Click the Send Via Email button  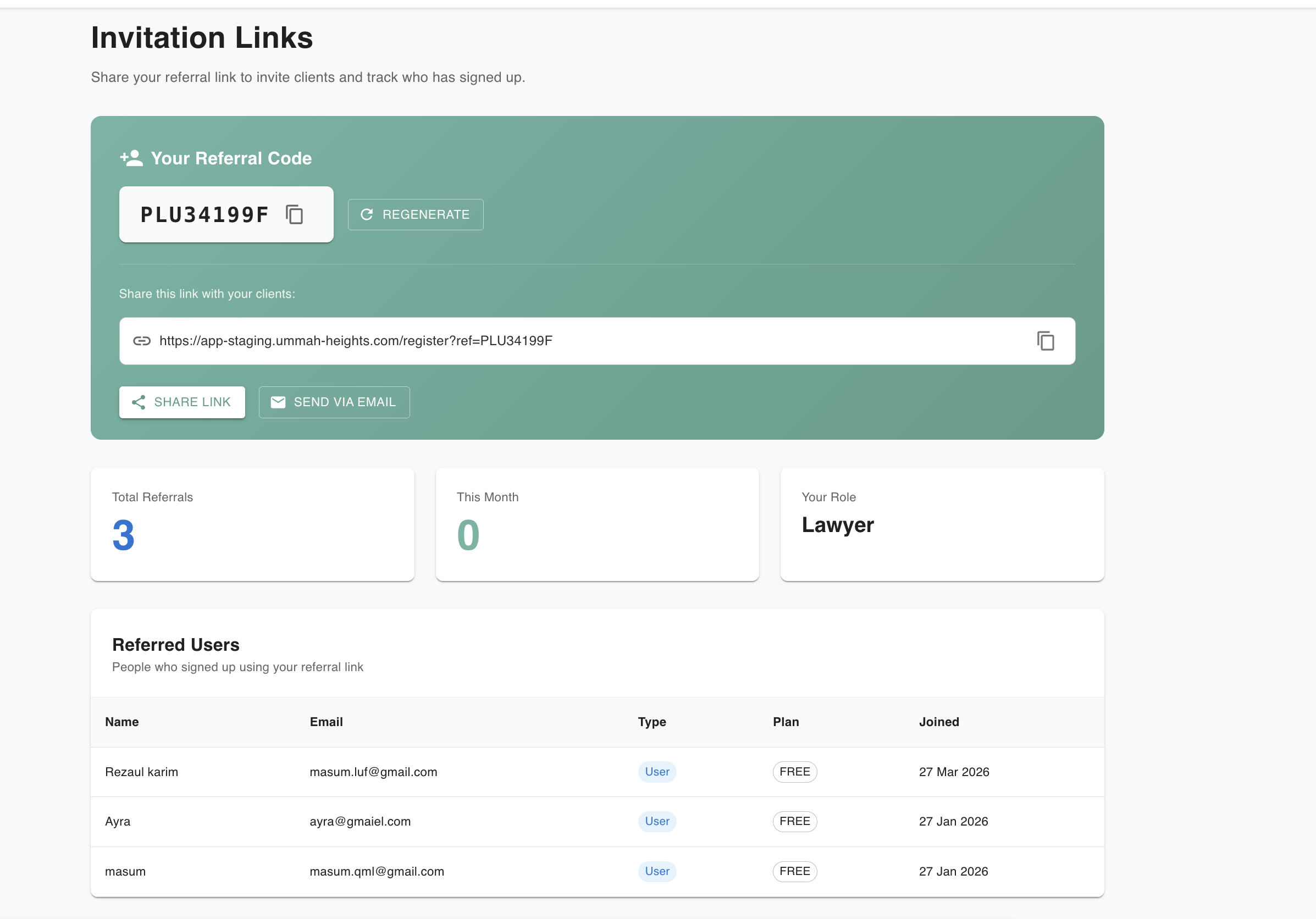click(x=334, y=402)
